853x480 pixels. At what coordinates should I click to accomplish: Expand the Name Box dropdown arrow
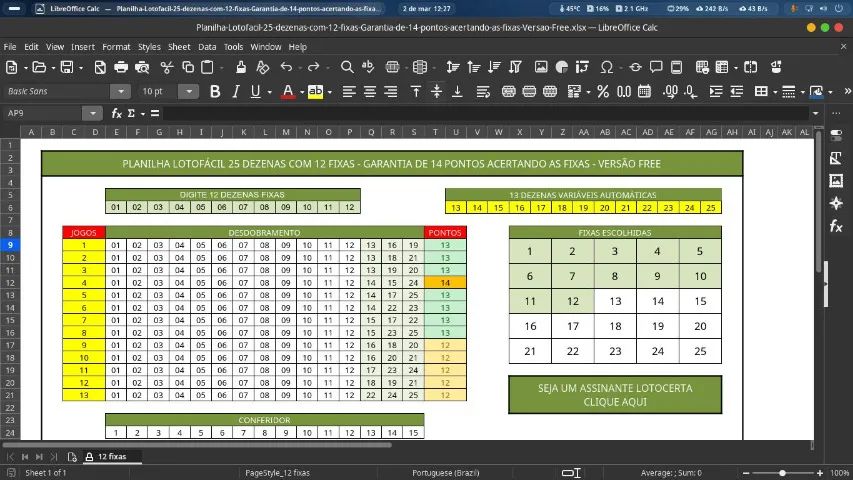(92, 113)
